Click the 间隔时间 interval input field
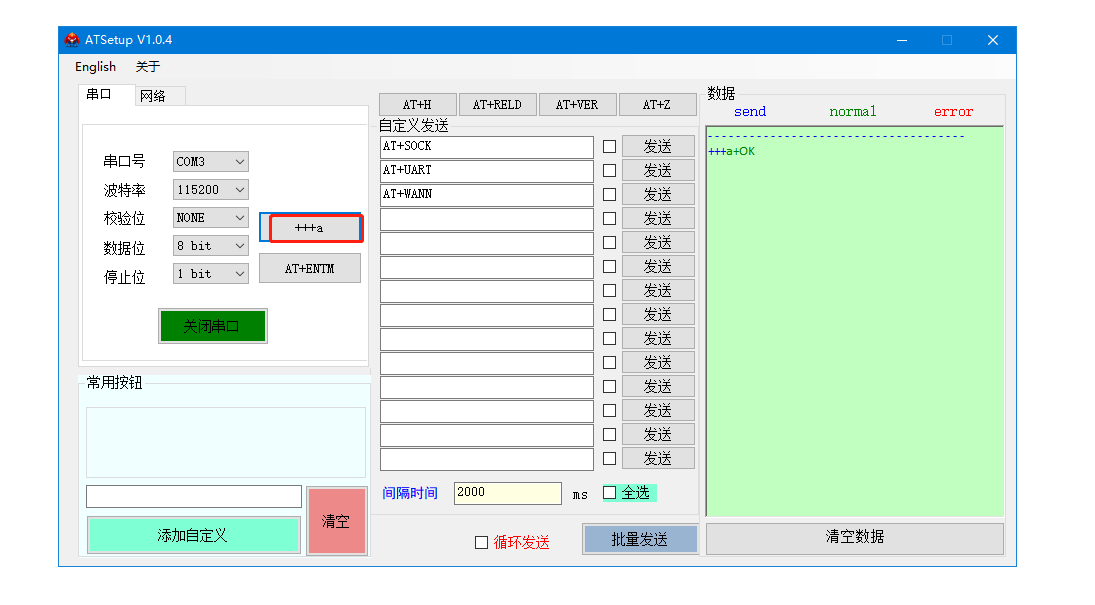 click(x=507, y=493)
